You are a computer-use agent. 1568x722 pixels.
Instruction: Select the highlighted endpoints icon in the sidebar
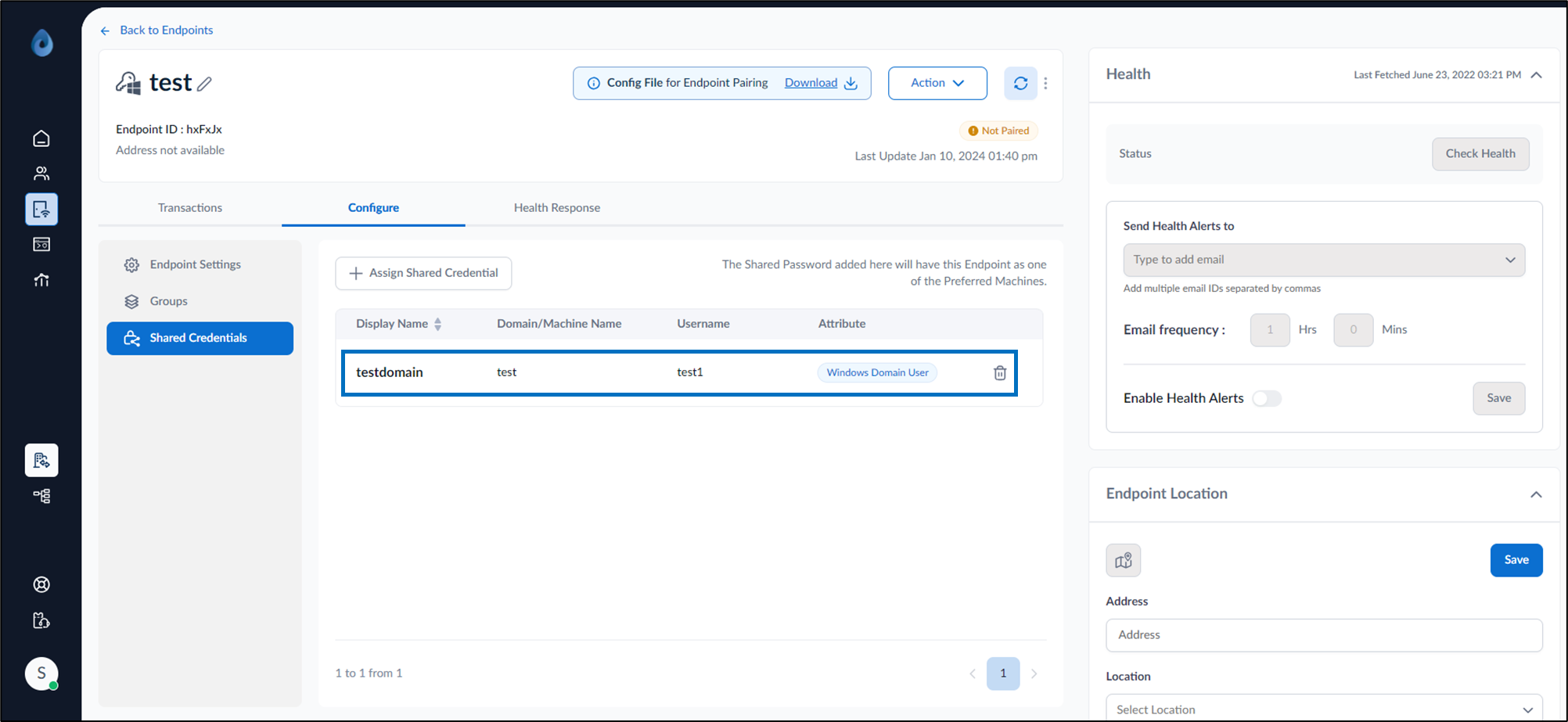pyautogui.click(x=41, y=209)
